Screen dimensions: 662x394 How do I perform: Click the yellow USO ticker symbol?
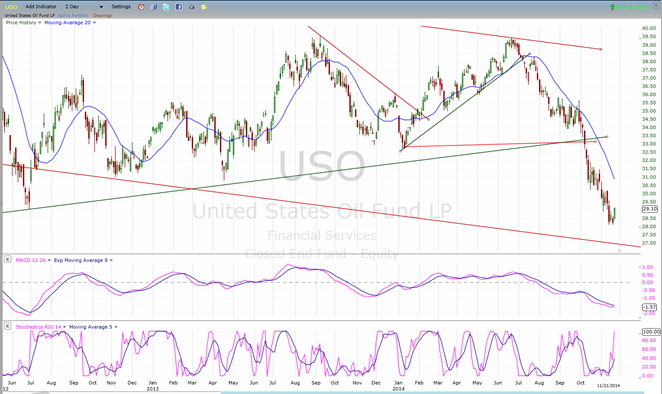pyautogui.click(x=11, y=7)
